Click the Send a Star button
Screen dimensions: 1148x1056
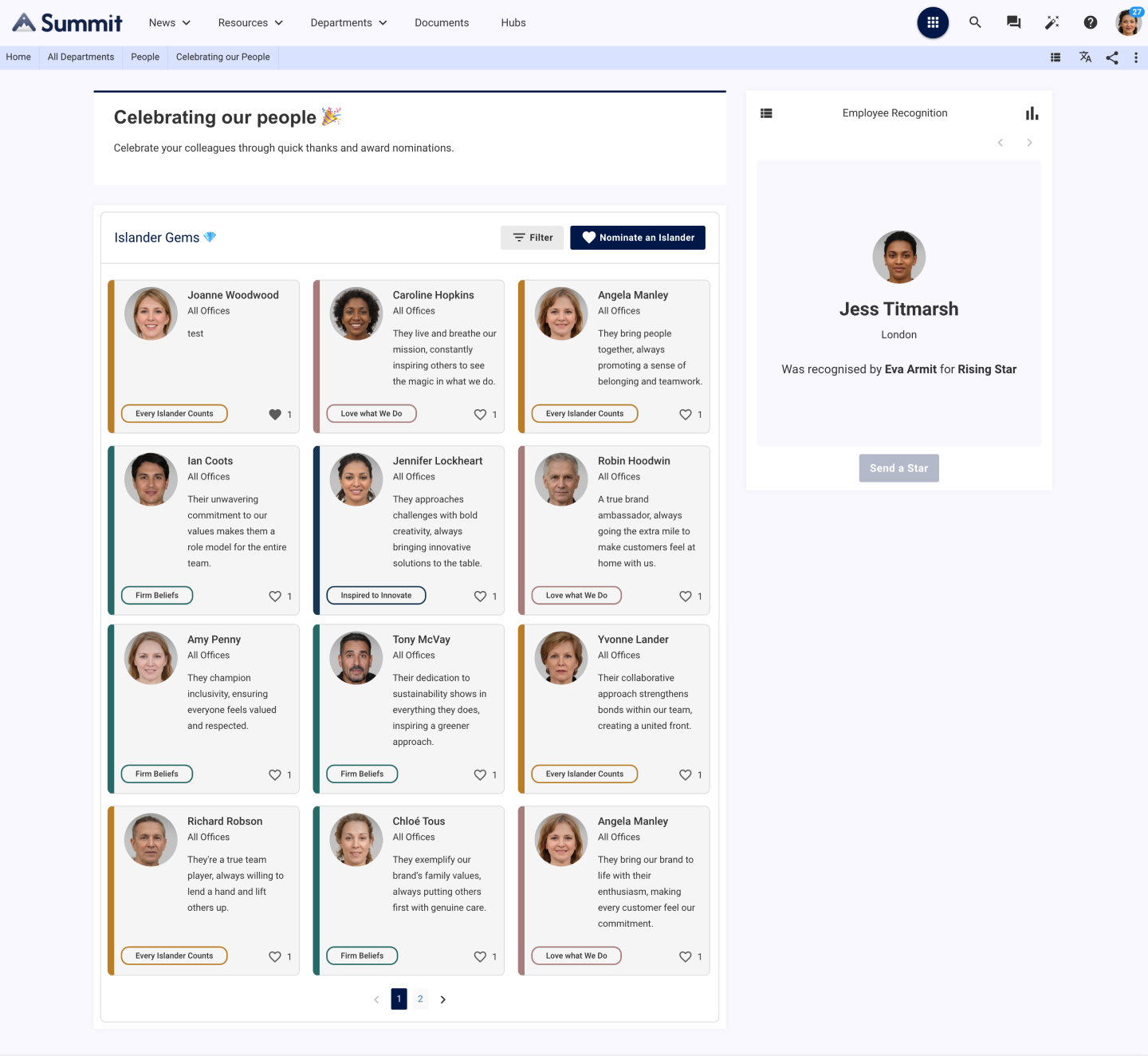(898, 468)
